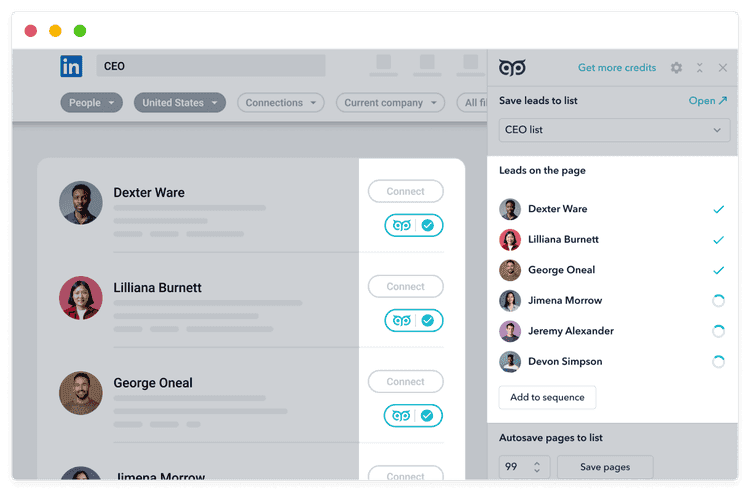Click the owl logo in extension panel
This screenshot has height=492, width=750.
click(512, 68)
